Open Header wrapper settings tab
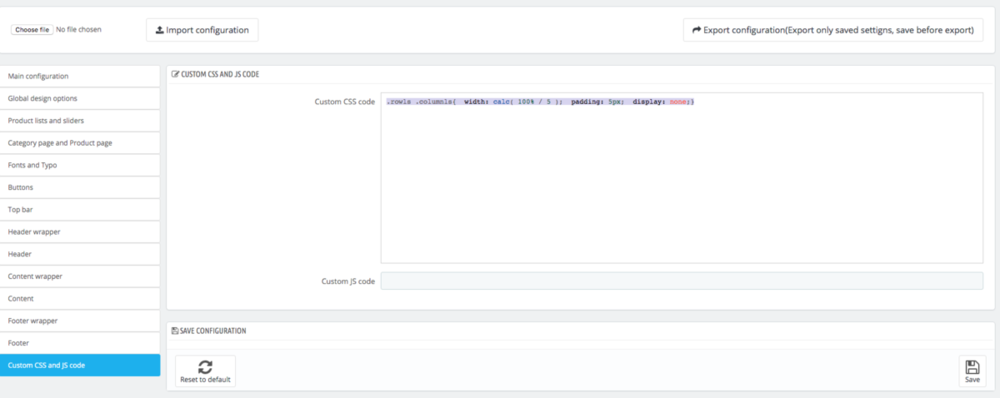The image size is (1000, 398). coord(80,232)
